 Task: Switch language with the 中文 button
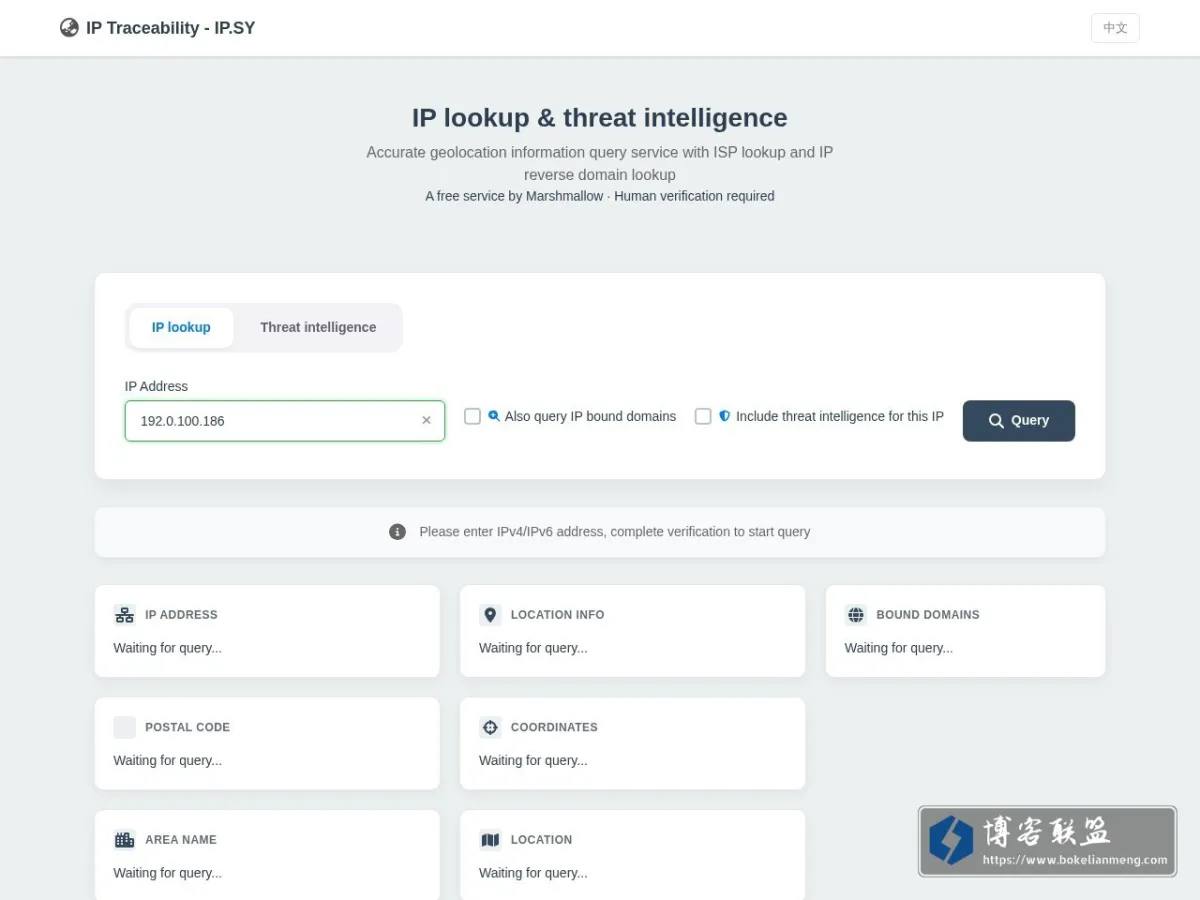click(1115, 28)
